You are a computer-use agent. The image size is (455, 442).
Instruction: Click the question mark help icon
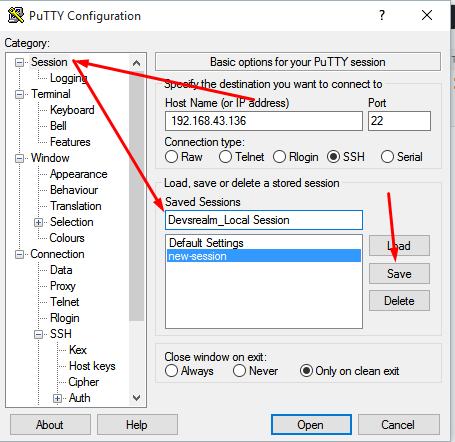point(382,15)
